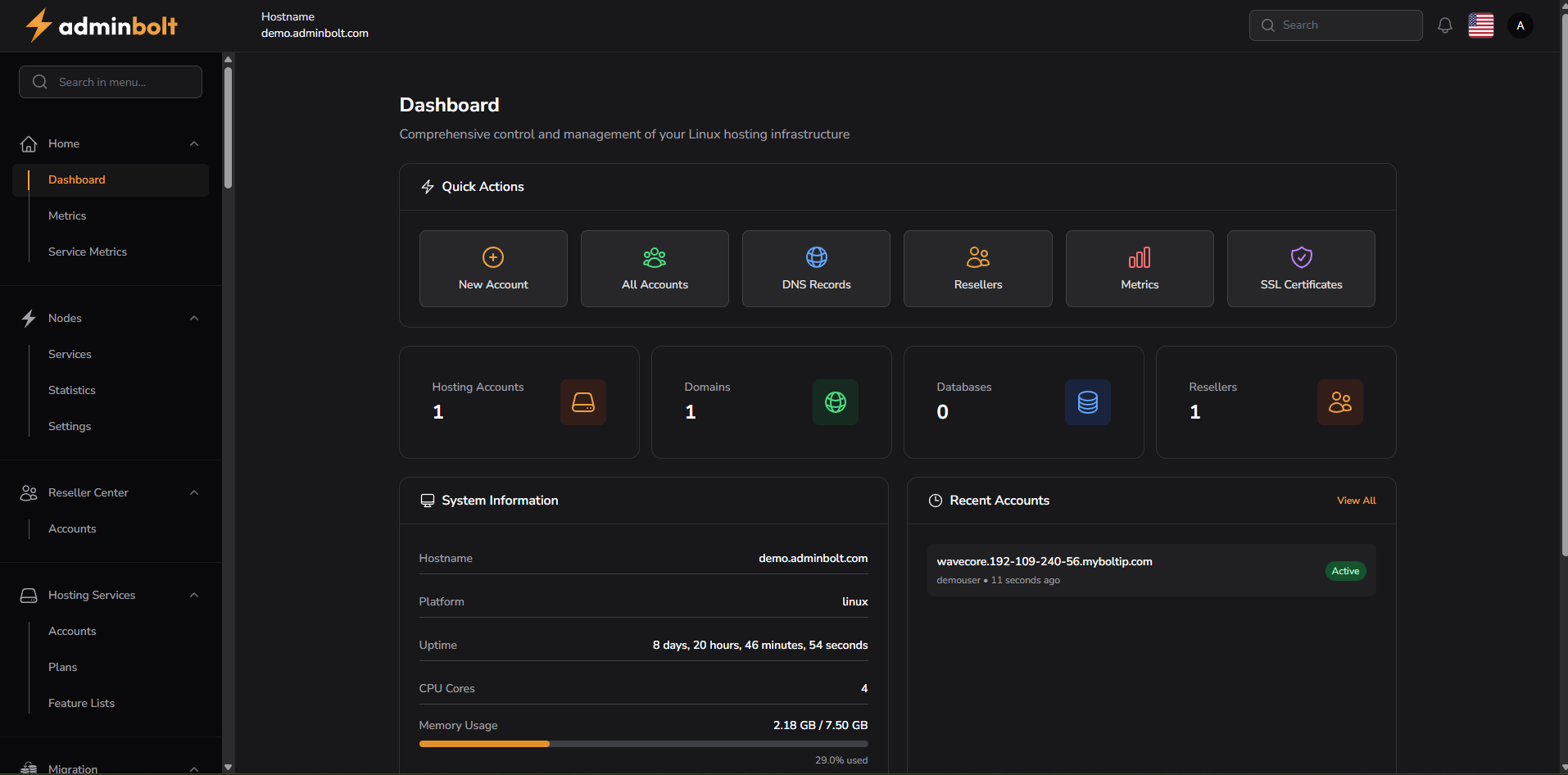Image resolution: width=1568 pixels, height=775 pixels.
Task: Collapse the Home section in the sidebar
Action: tap(194, 143)
